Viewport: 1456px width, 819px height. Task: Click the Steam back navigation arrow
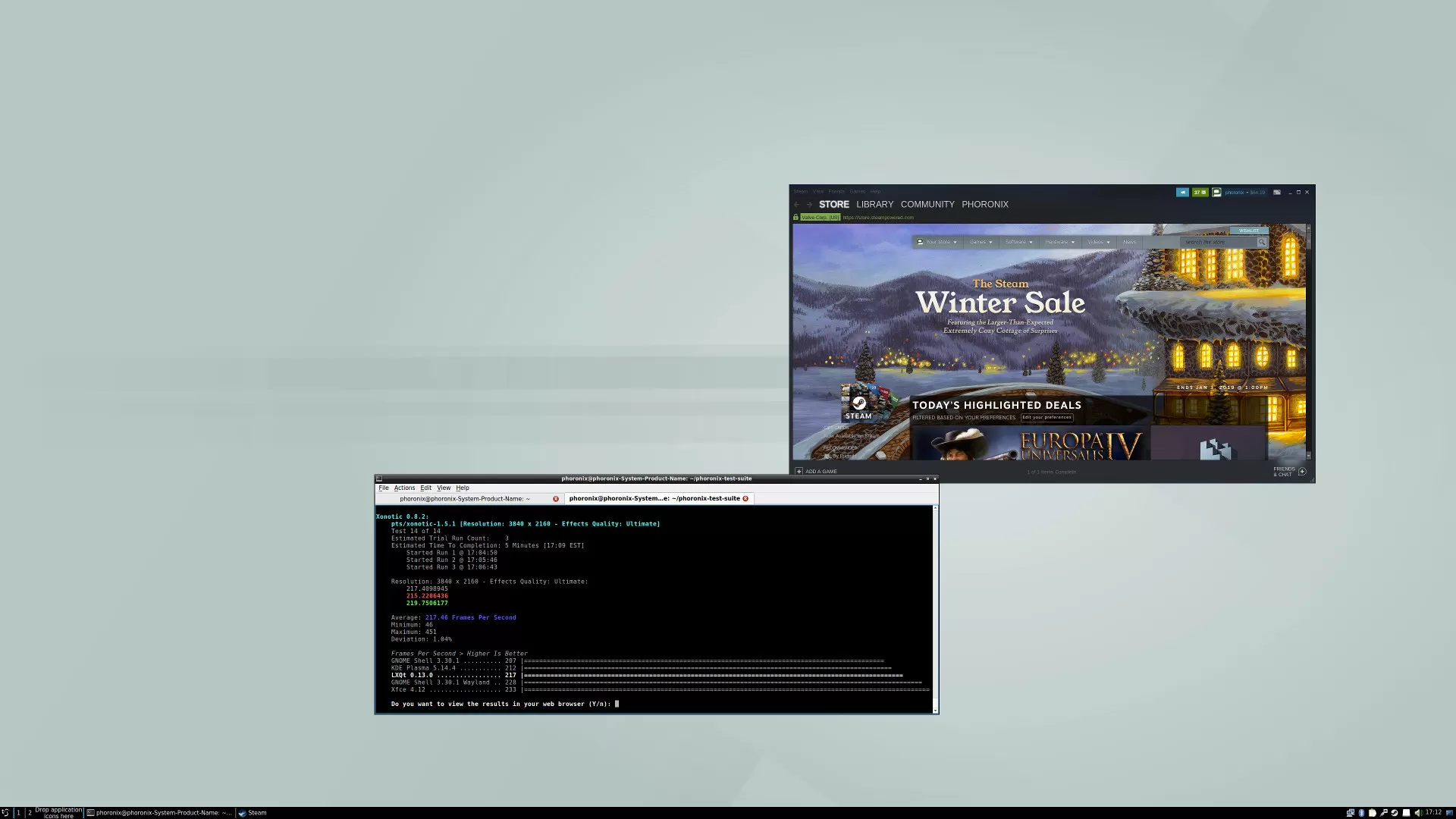(x=796, y=205)
